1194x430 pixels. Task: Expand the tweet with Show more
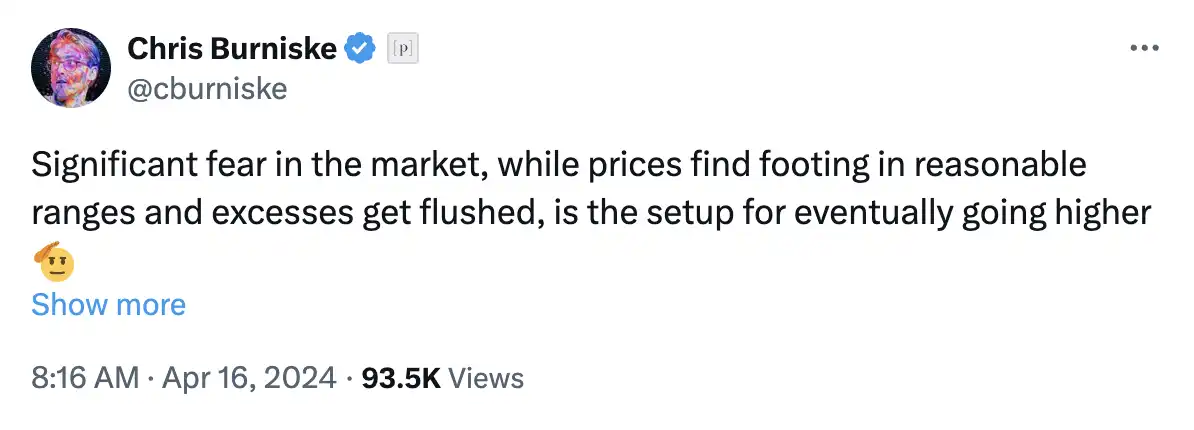point(108,304)
